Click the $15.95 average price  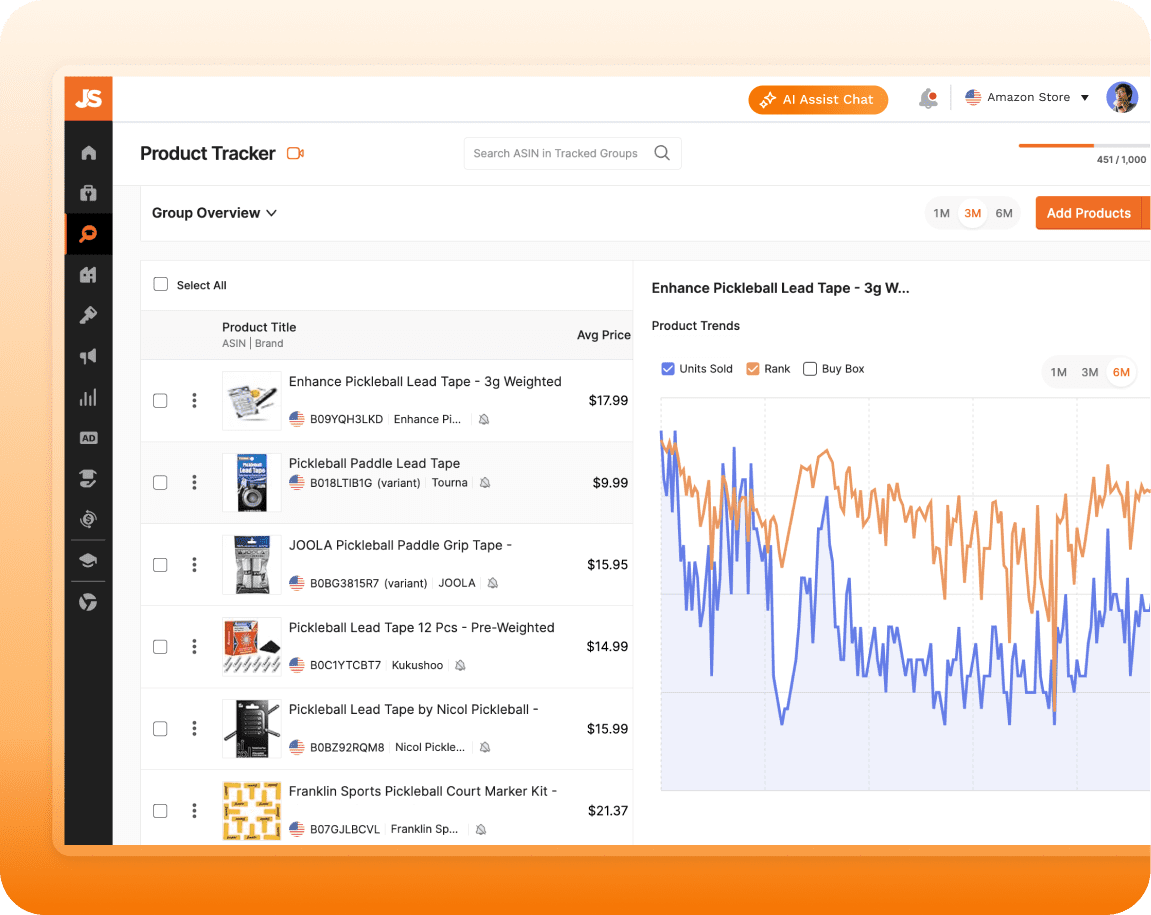point(607,565)
